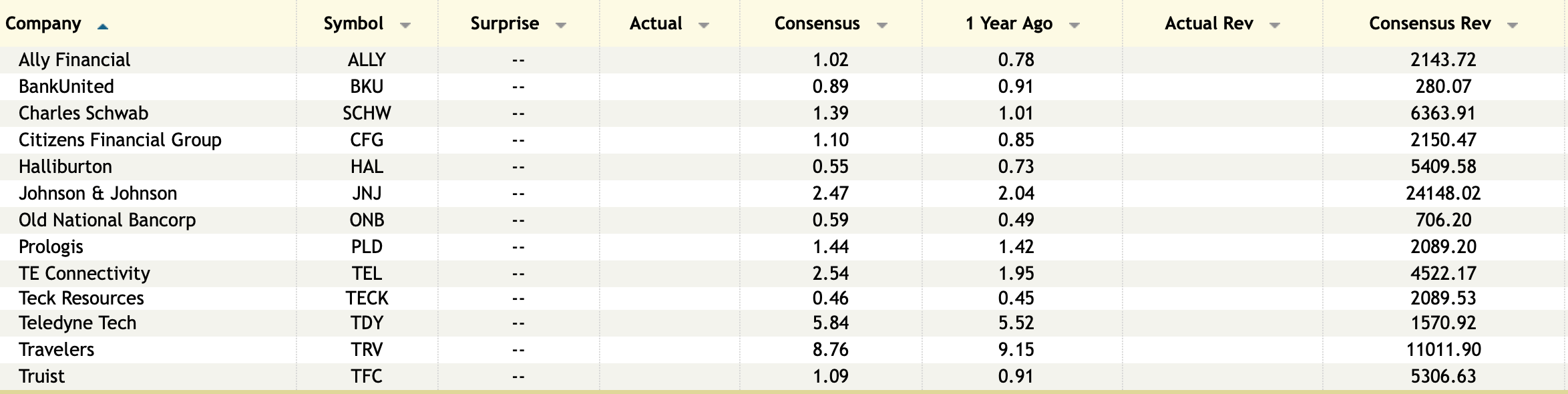Click the Truist company name
The height and width of the screenshot is (394, 1568).
42,376
